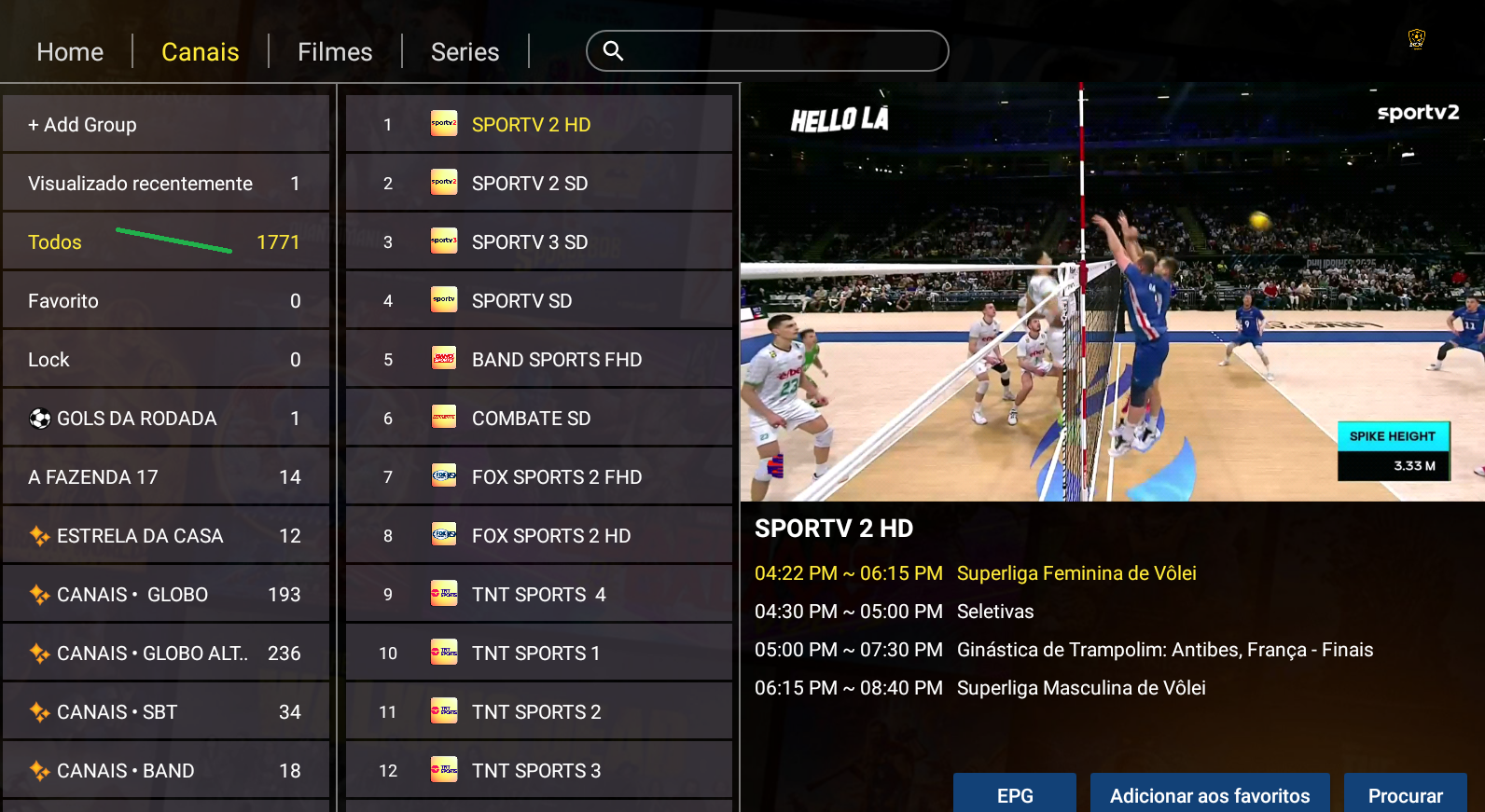Open the CANAIS • GLOBO group
This screenshot has width=1485, height=812.
click(x=165, y=595)
